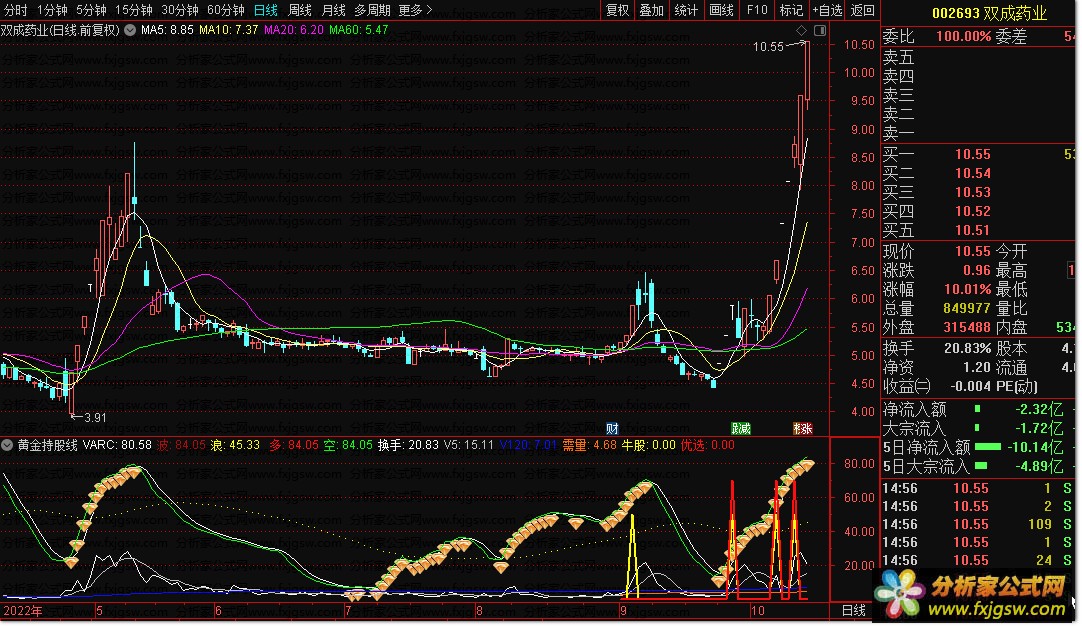Click the 买二 10.54 bid row

click(x=978, y=173)
